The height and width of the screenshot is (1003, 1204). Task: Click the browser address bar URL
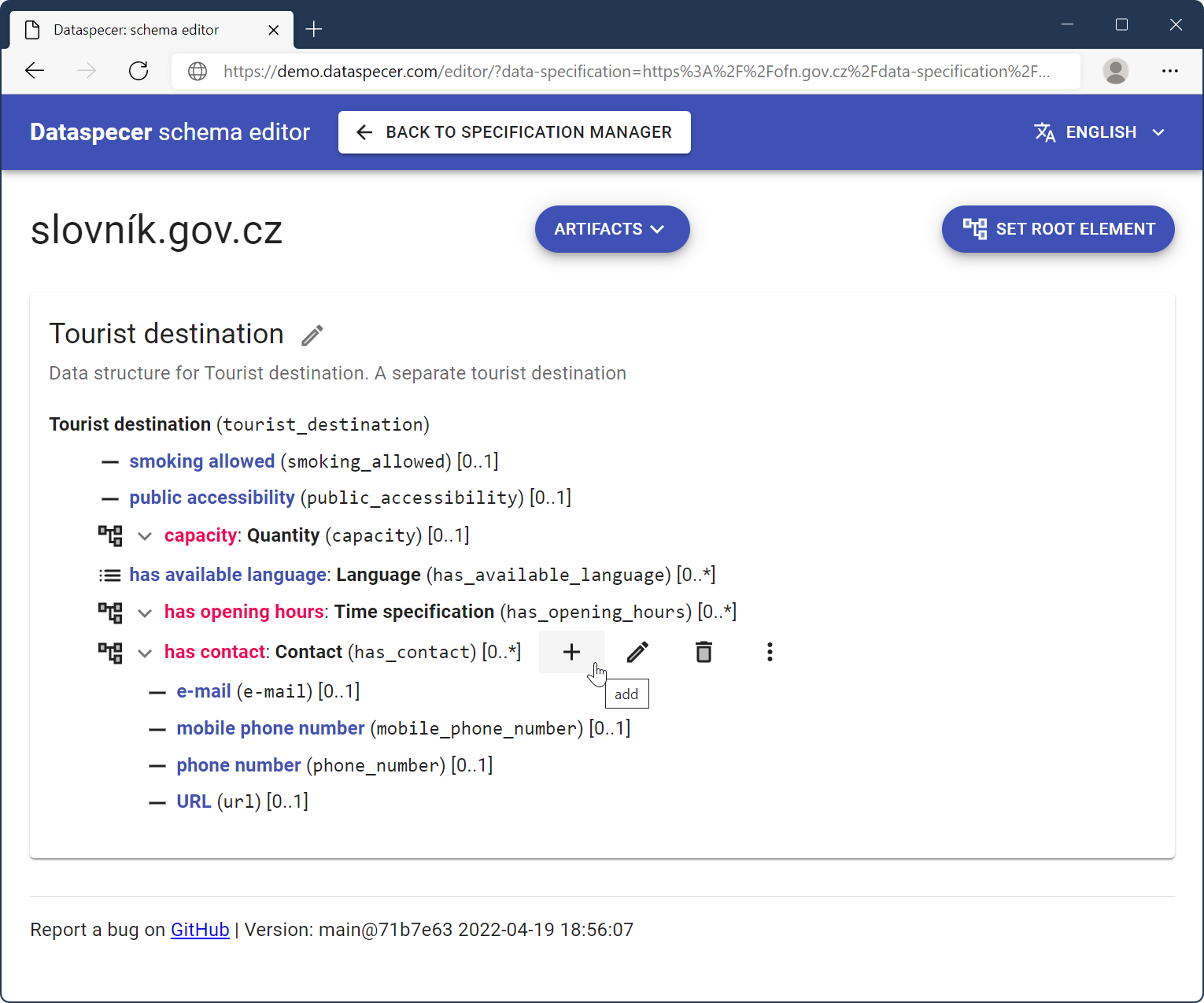click(x=636, y=72)
